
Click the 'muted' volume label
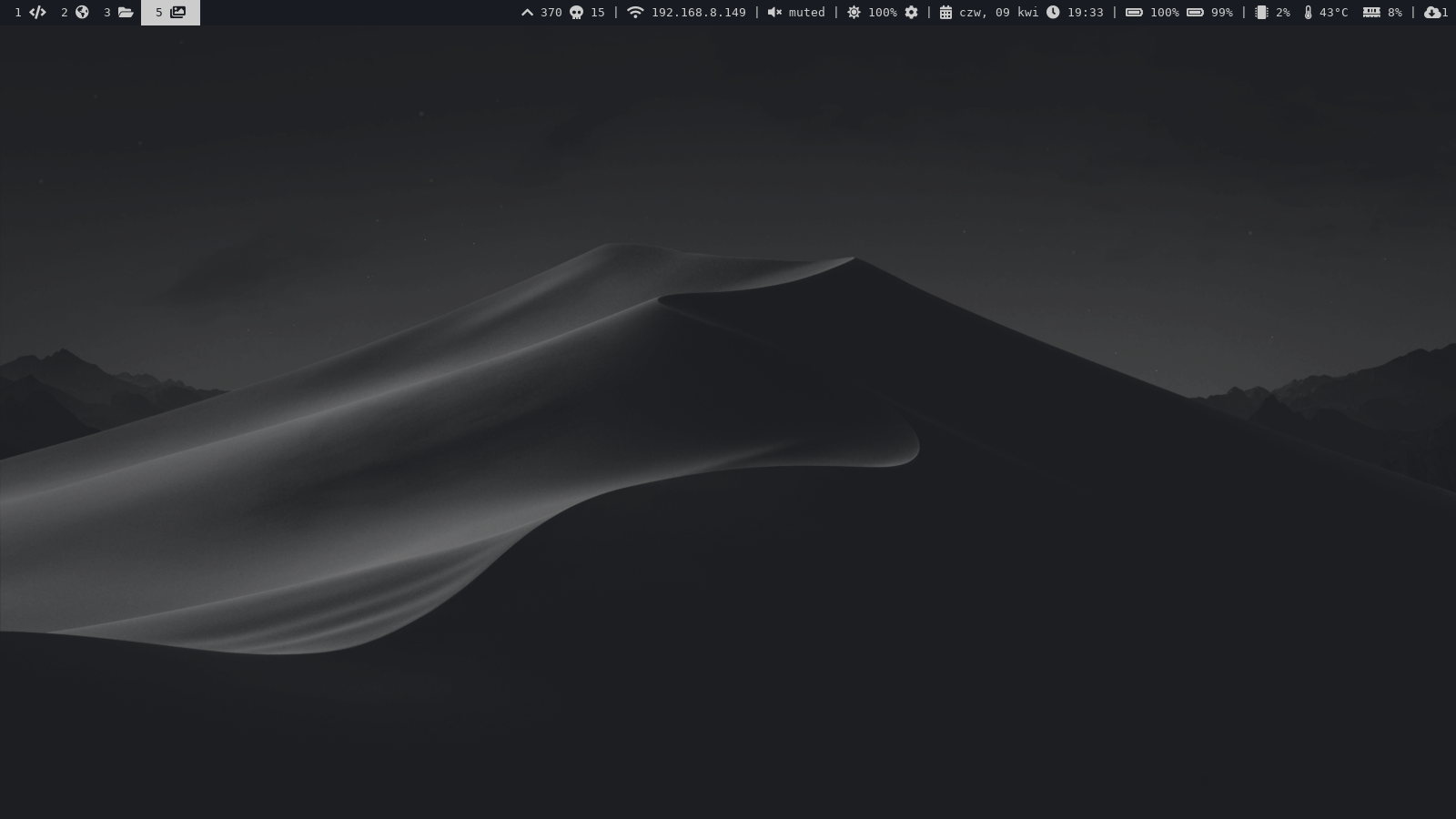[806, 13]
